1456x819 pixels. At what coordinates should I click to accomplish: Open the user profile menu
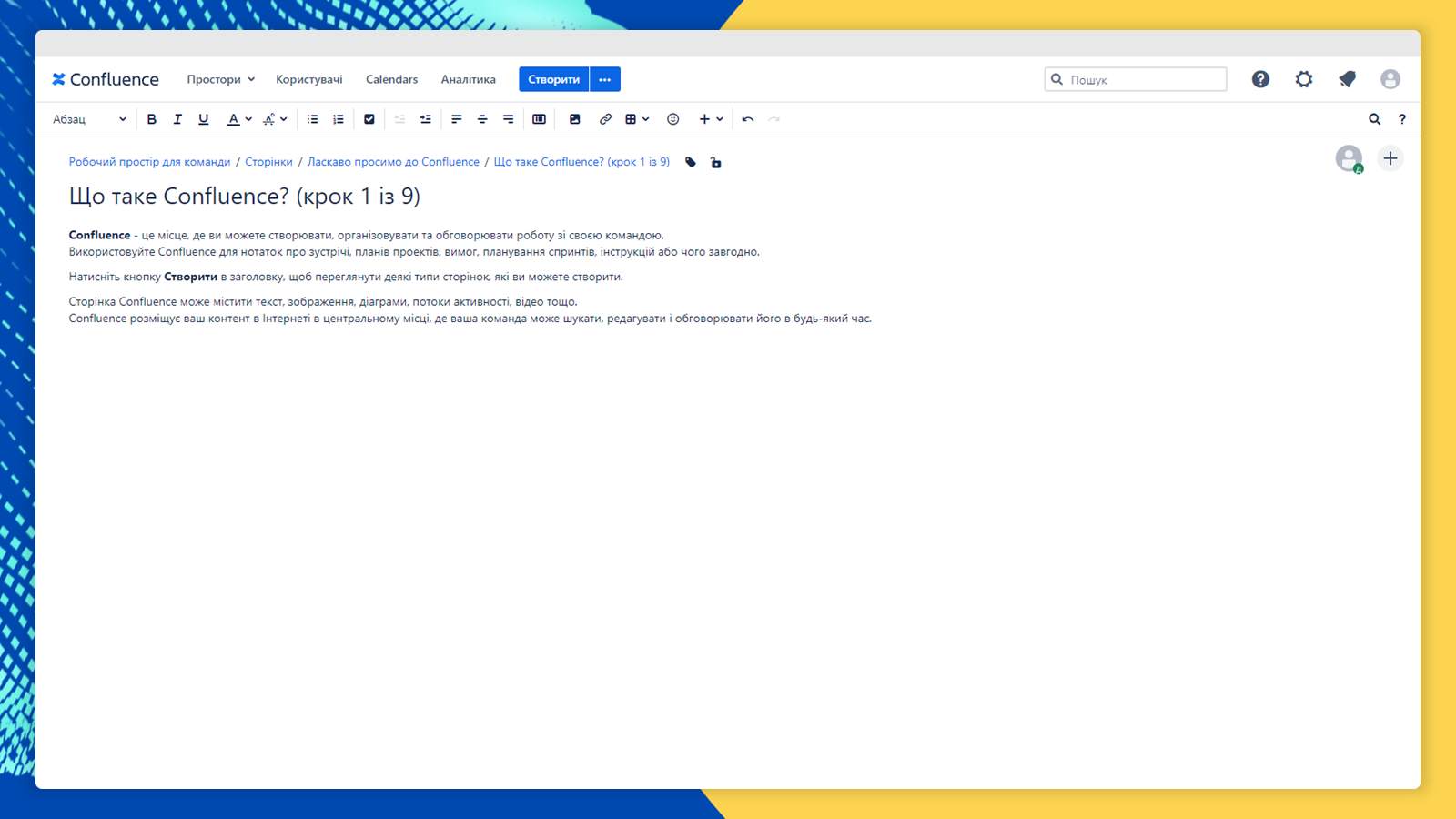click(1390, 79)
